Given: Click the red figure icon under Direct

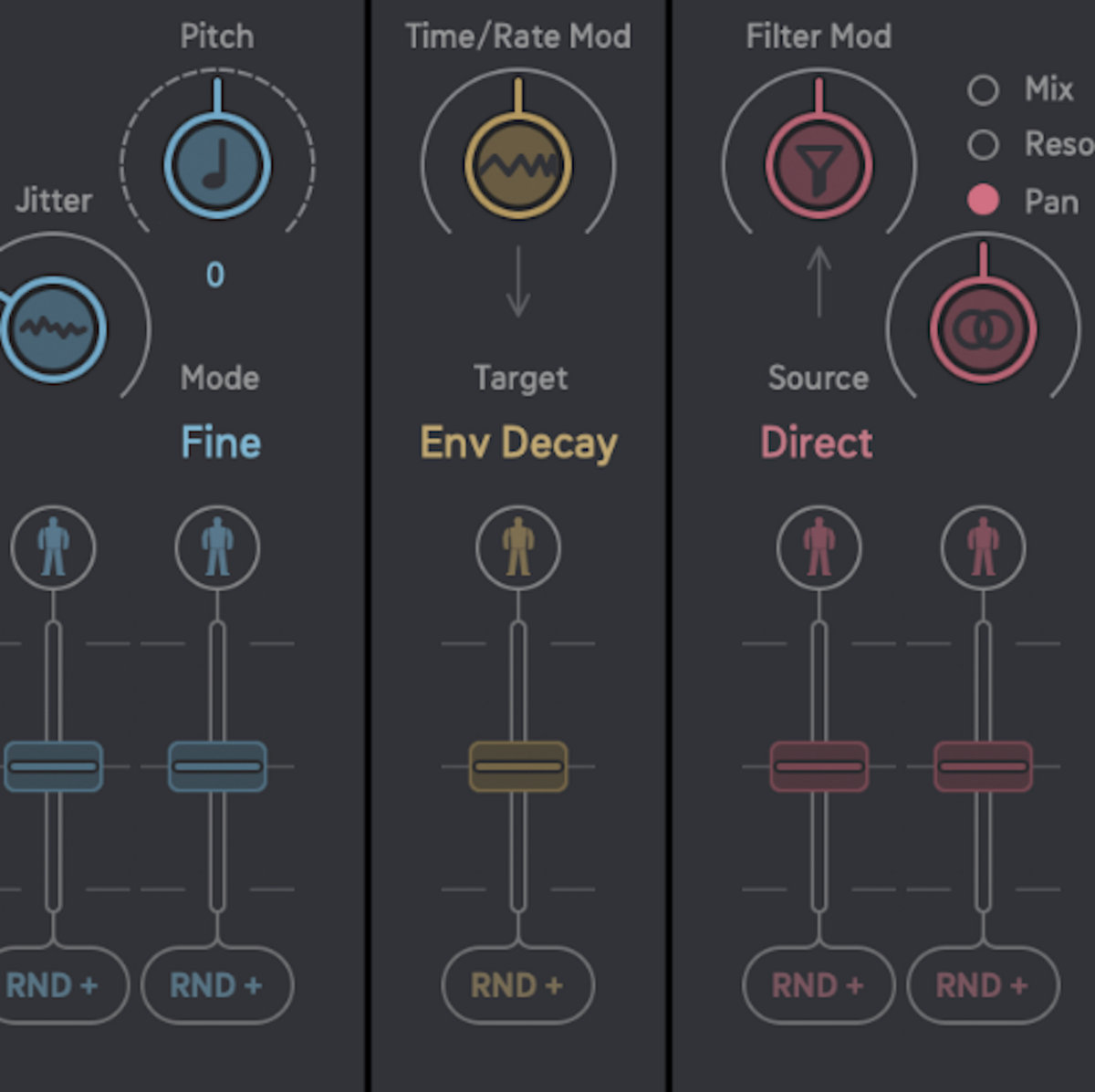Looking at the screenshot, I should (819, 547).
